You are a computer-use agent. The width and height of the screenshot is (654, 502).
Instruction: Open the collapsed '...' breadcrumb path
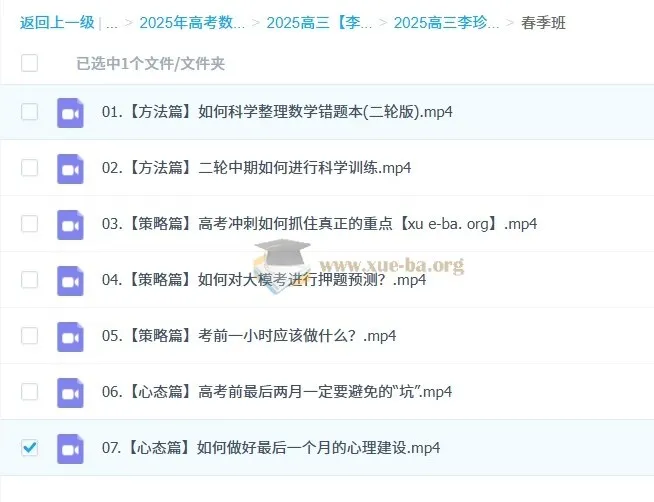click(x=112, y=23)
